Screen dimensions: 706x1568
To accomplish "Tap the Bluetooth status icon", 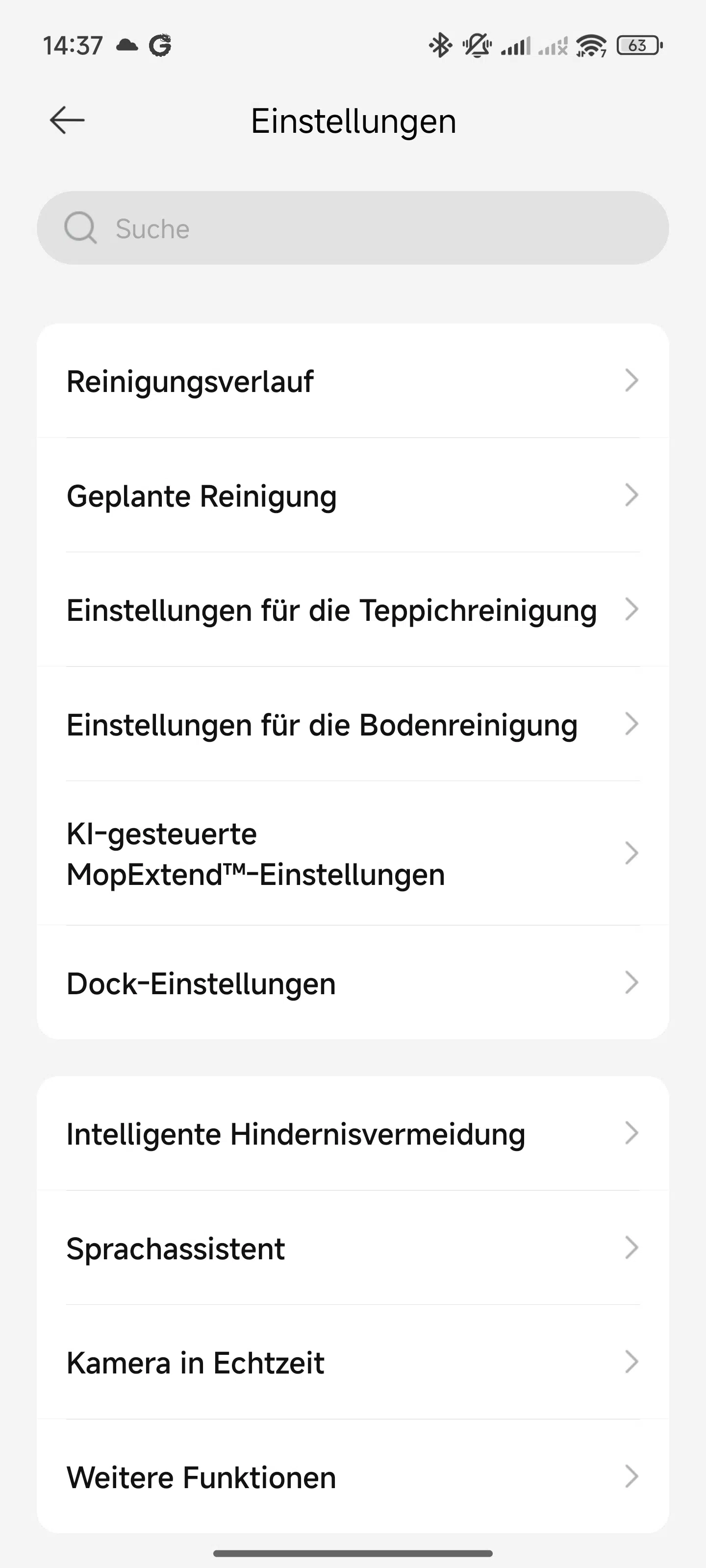I will [x=440, y=45].
